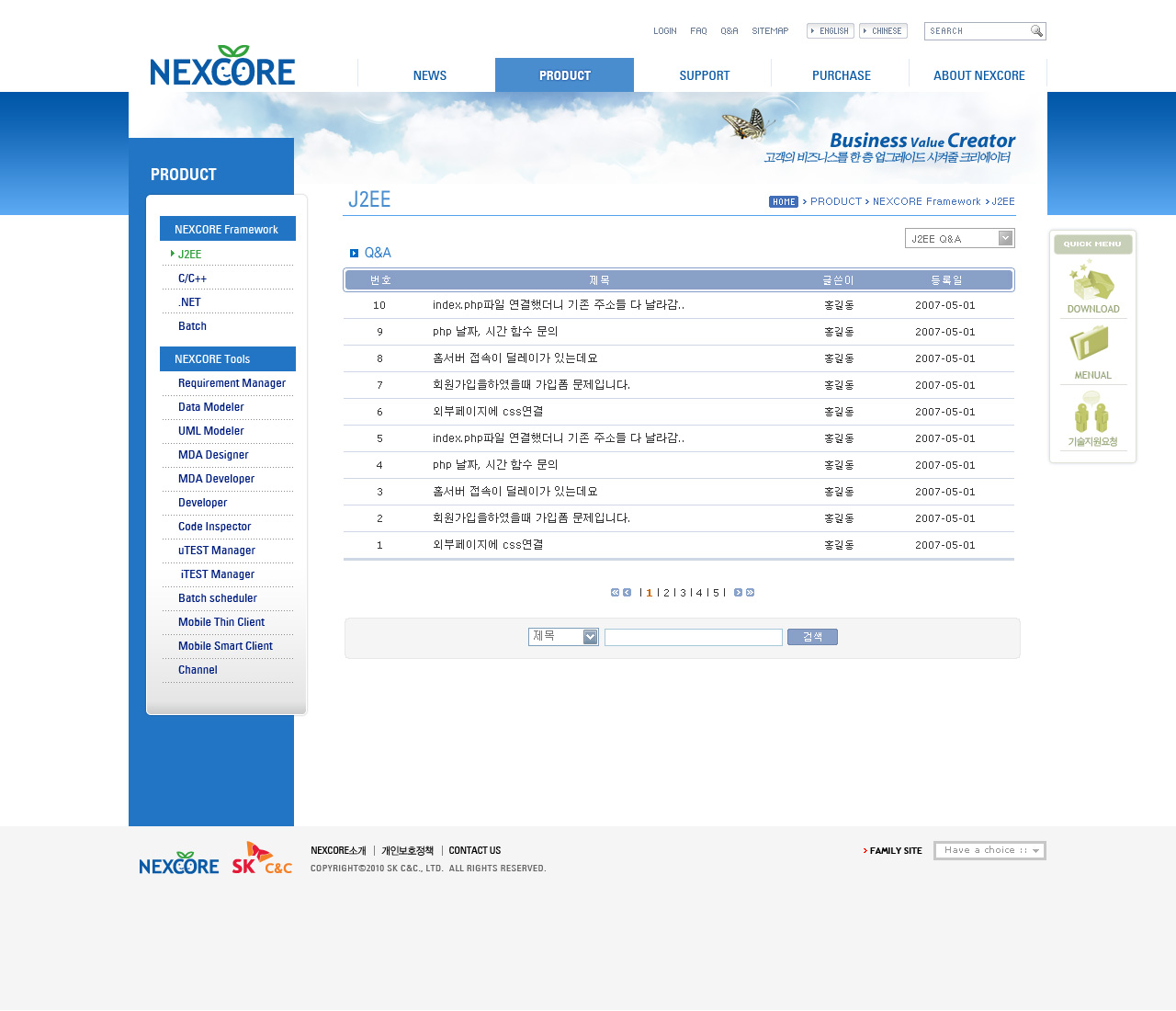
Task: Click the 개인보호정책 footer link
Action: tap(407, 851)
